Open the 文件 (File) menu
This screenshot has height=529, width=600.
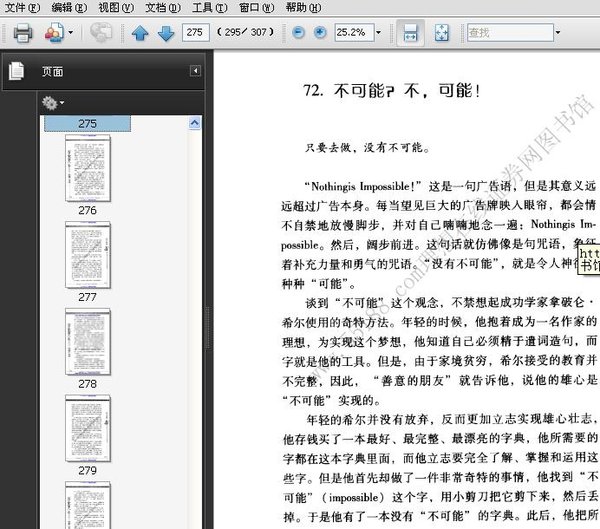[22, 7]
